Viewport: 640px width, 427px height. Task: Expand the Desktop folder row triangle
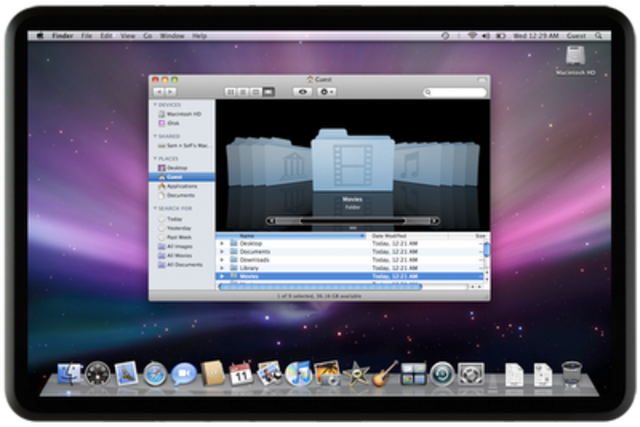pos(222,243)
